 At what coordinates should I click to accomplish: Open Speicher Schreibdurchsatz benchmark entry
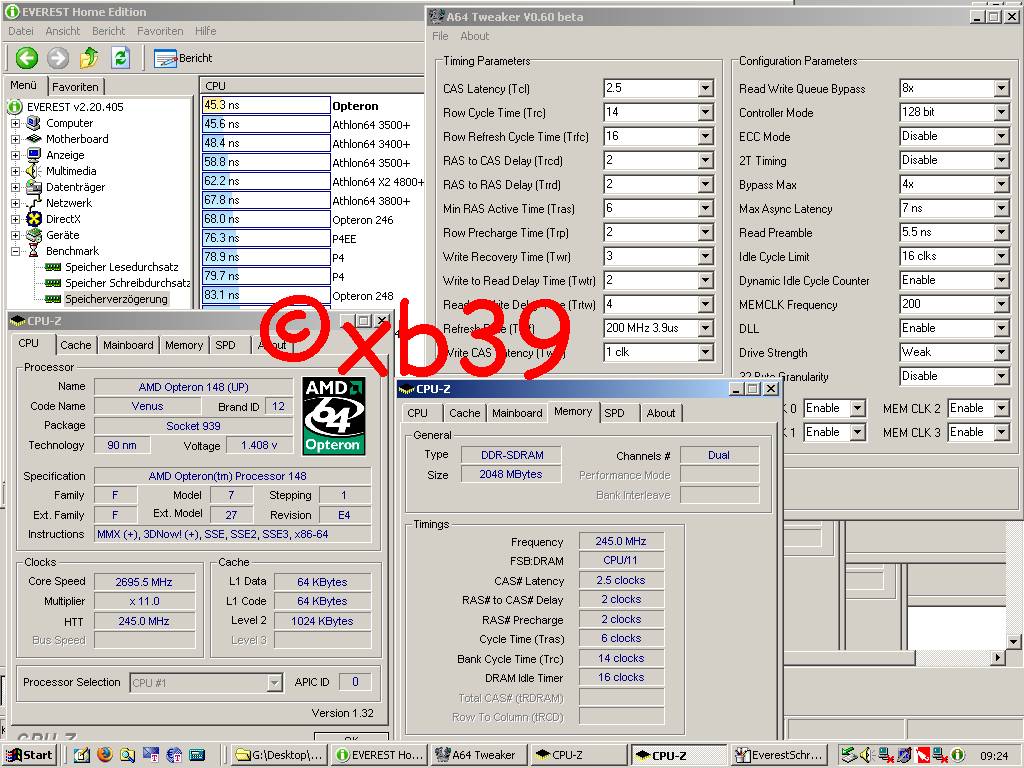click(127, 283)
